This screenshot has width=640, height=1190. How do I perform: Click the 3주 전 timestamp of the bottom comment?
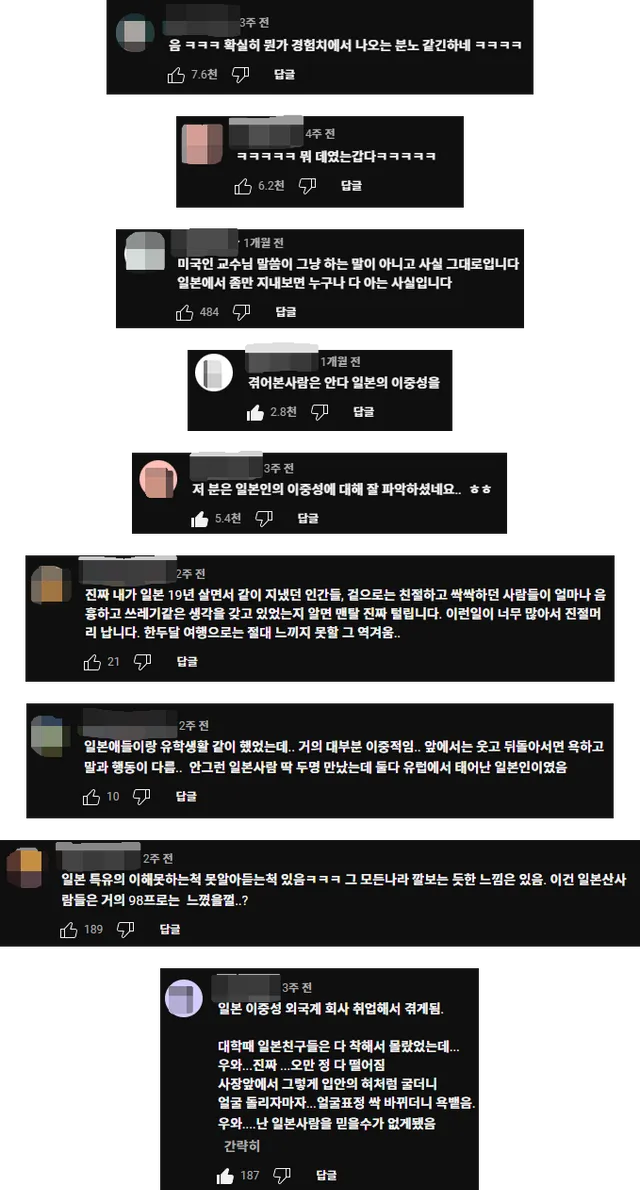(297, 987)
